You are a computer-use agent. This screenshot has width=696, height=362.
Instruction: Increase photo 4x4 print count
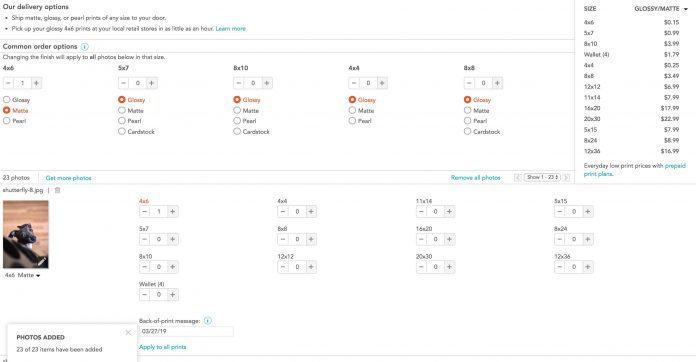point(311,212)
